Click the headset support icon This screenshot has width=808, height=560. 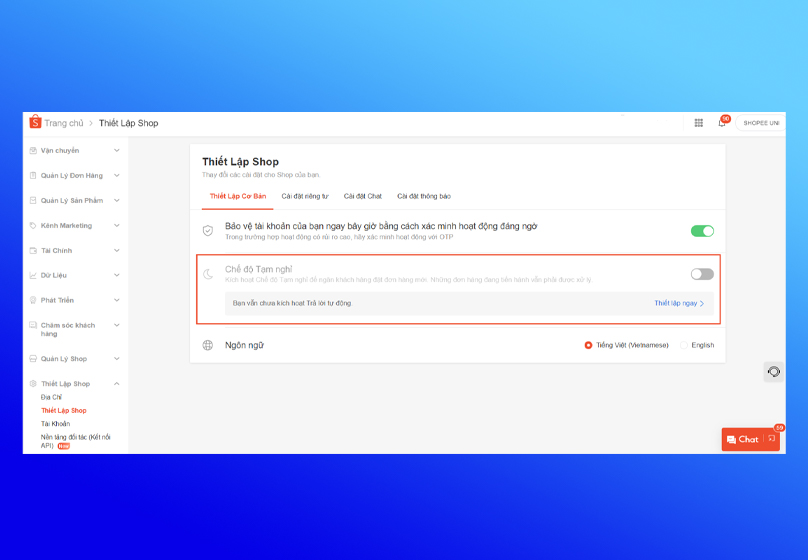pyautogui.click(x=773, y=372)
